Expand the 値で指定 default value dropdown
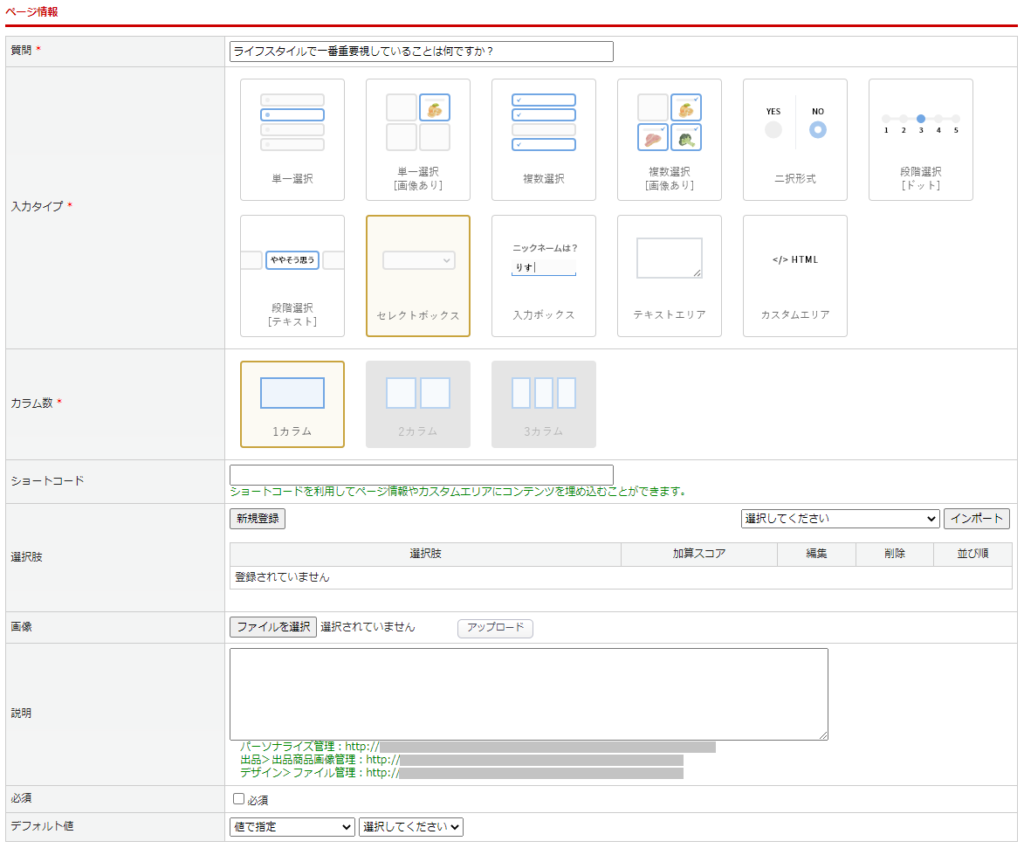Image resolution: width=1024 pixels, height=855 pixels. pos(292,827)
